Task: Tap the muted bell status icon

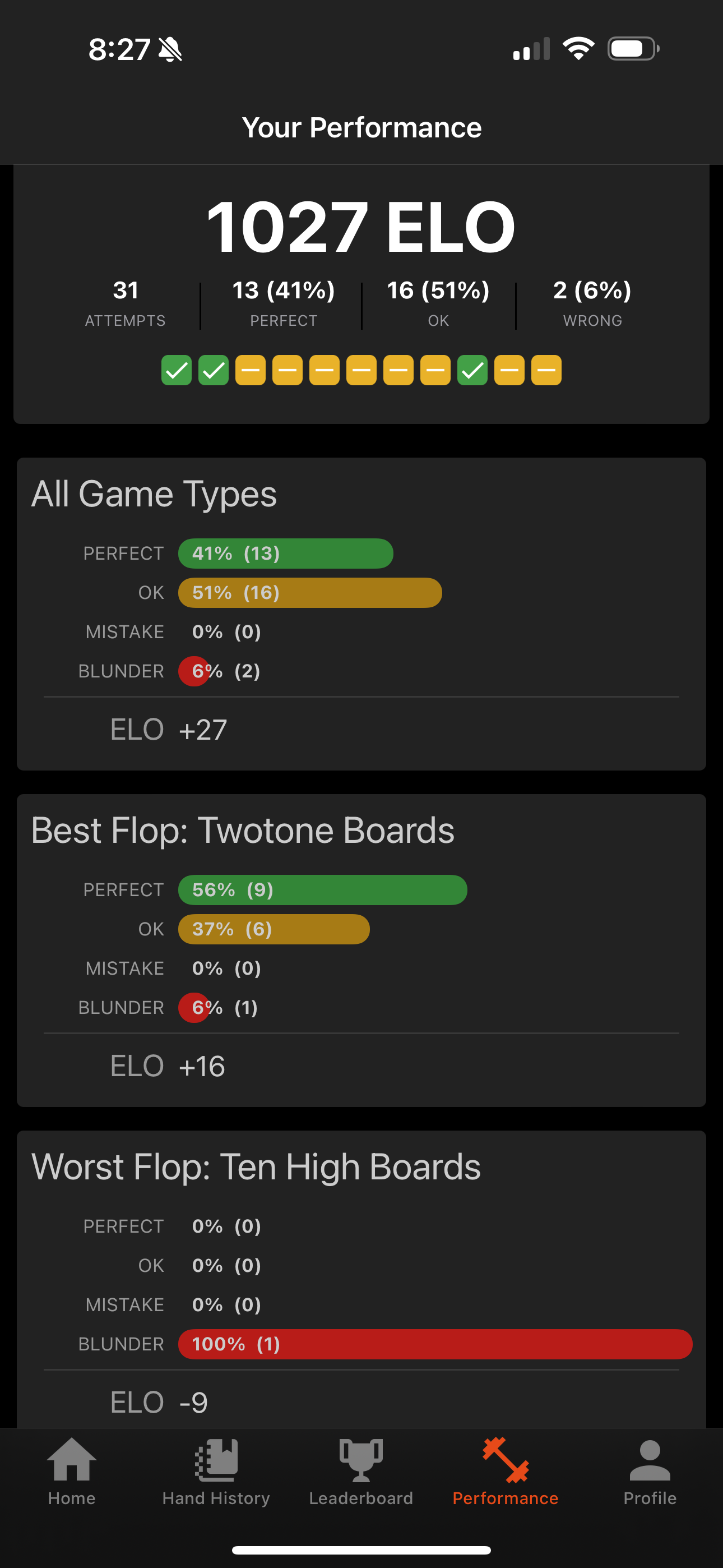Action: [x=170, y=49]
